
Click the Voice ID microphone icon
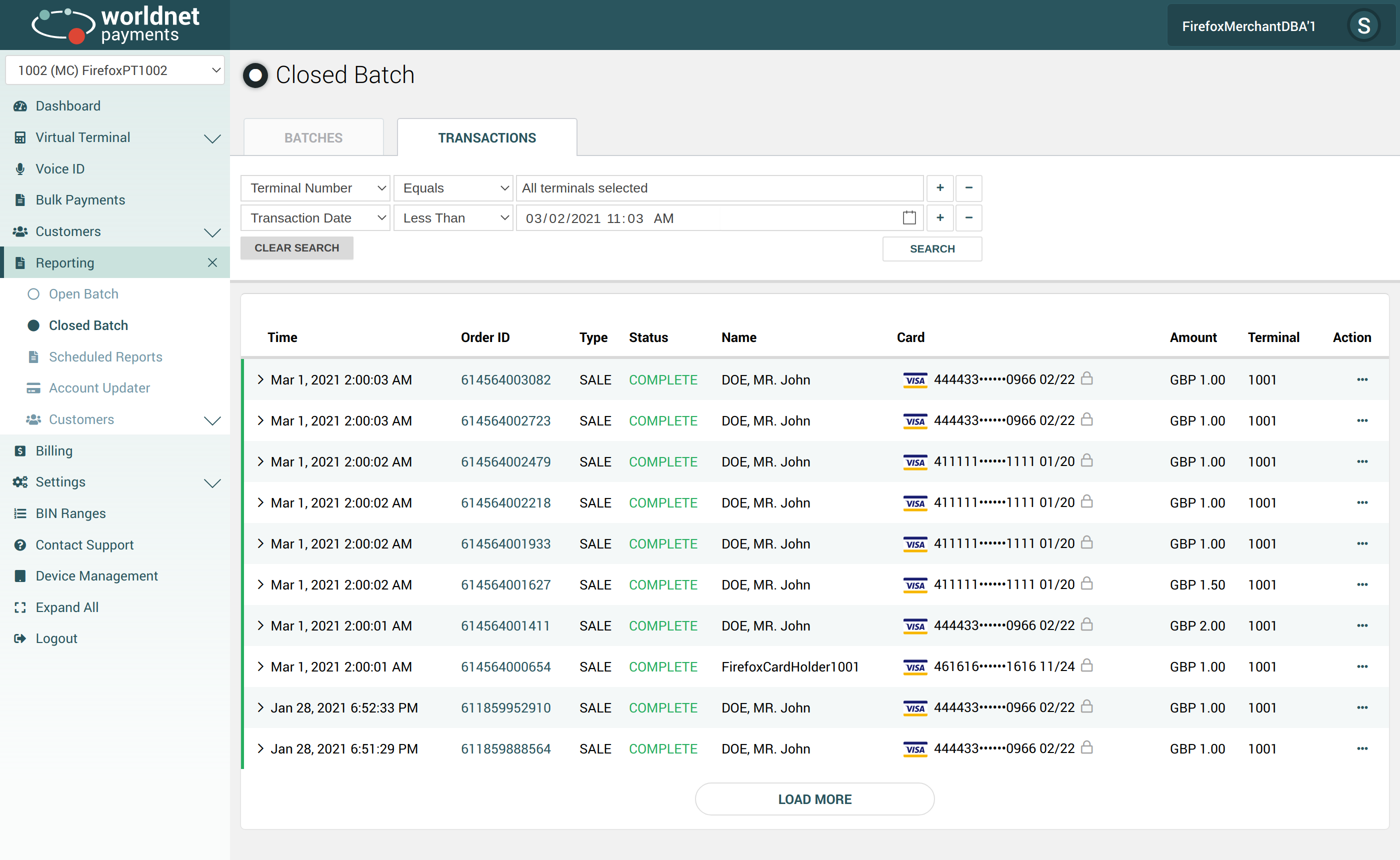20,169
